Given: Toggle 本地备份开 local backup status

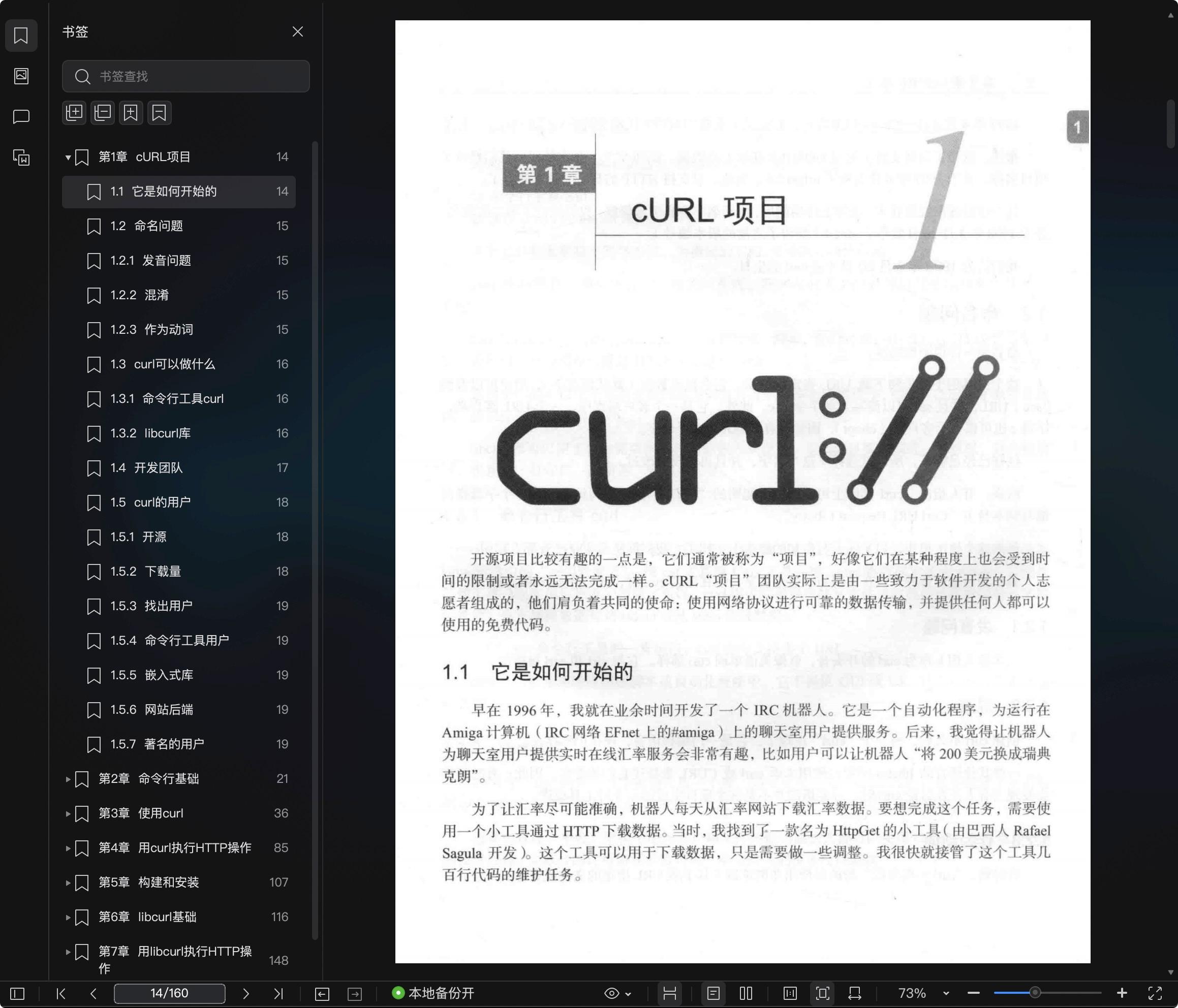Looking at the screenshot, I should coord(433,993).
